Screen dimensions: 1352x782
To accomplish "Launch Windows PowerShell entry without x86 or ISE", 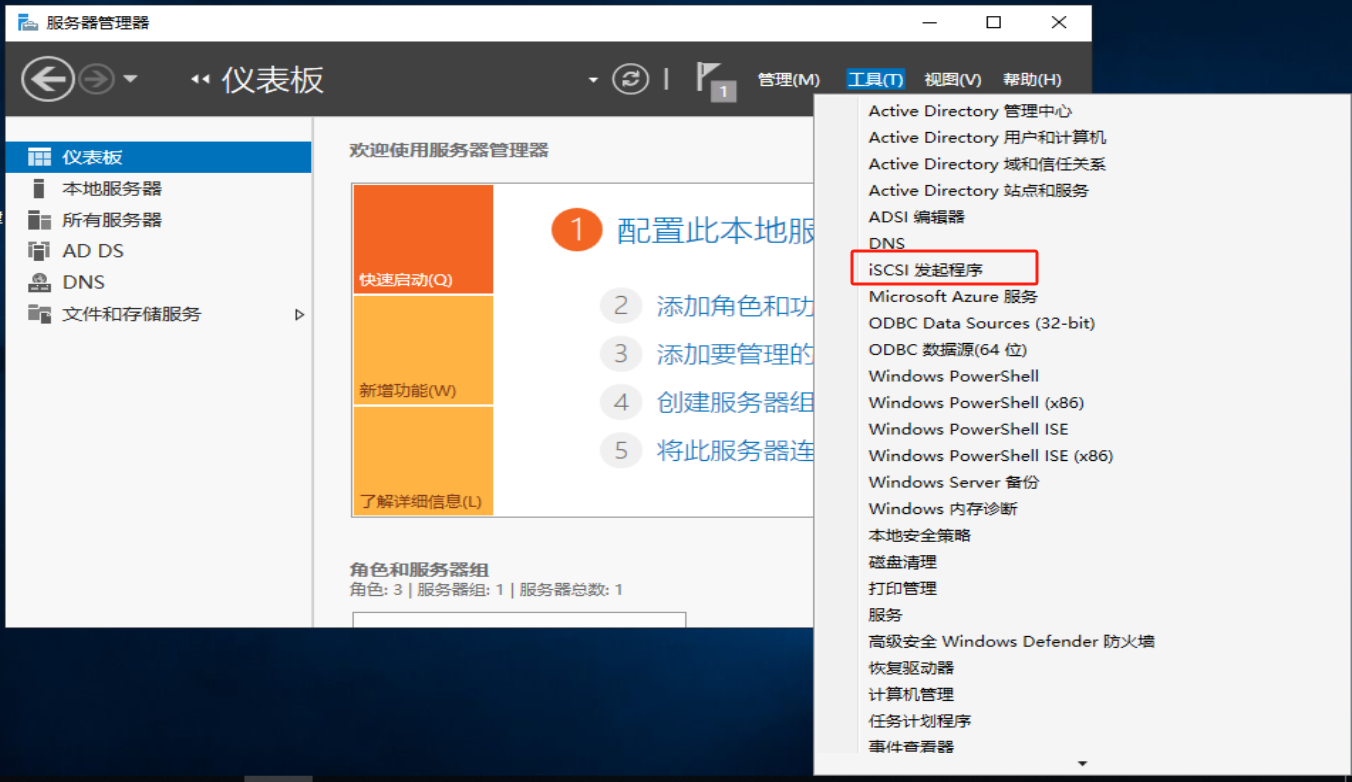I will point(953,376).
